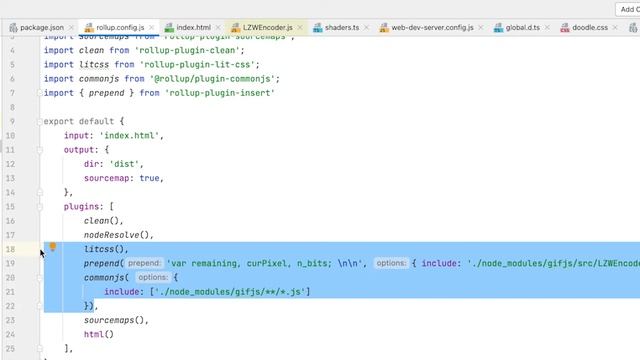Click the options: parameter hint on line 19
Image resolution: width=640 pixels, height=360 pixels.
(391, 263)
